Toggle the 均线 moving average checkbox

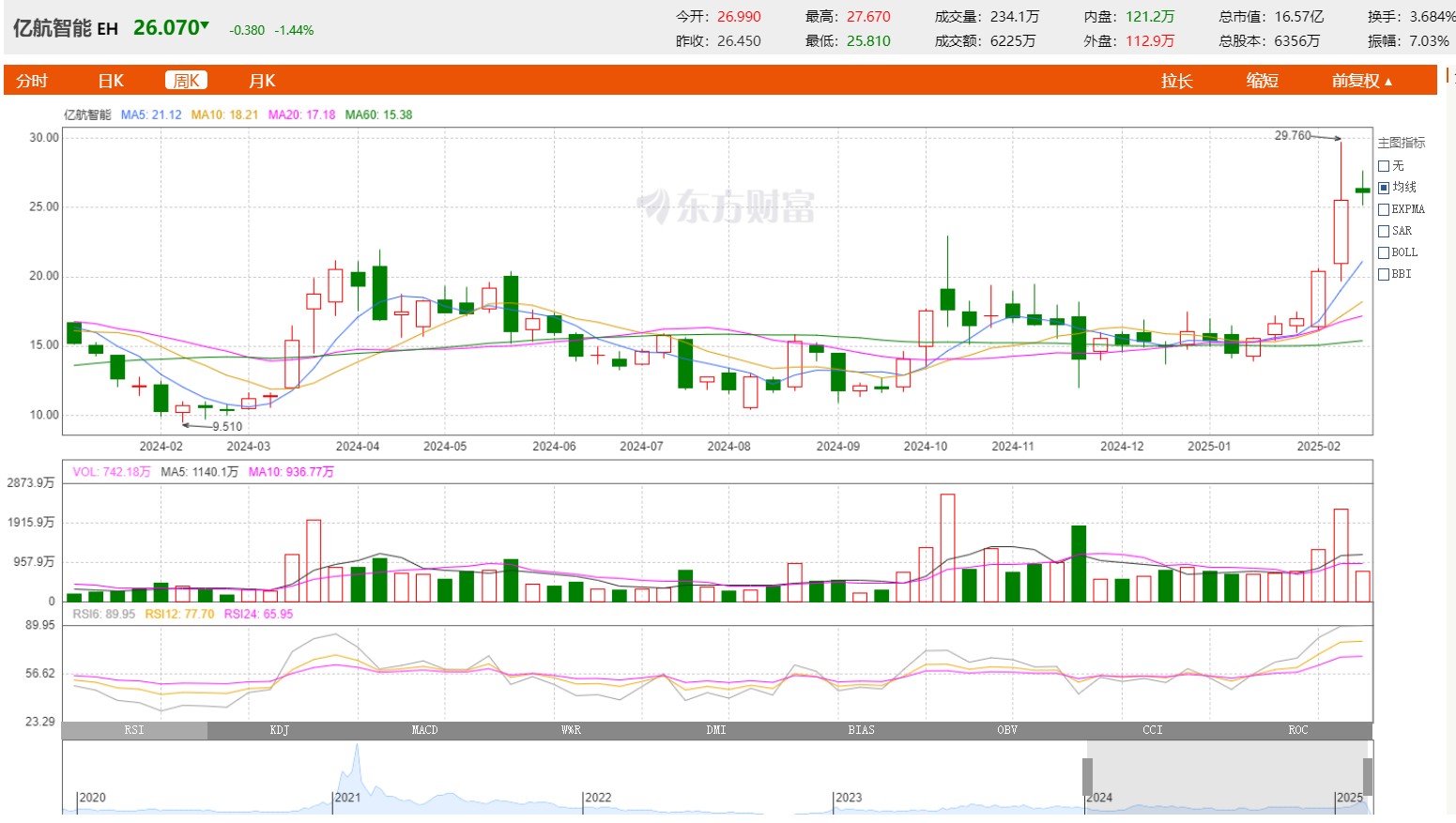coord(1384,188)
